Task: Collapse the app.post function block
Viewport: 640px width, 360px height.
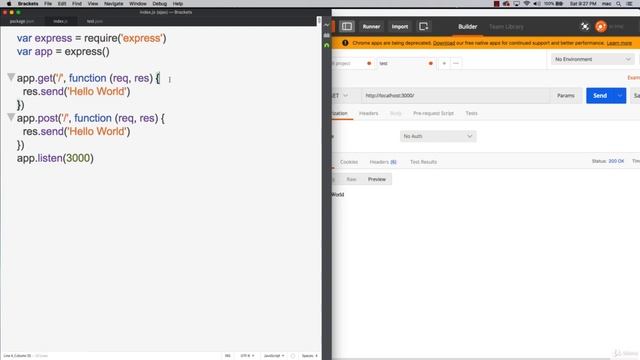Action: click(x=11, y=118)
